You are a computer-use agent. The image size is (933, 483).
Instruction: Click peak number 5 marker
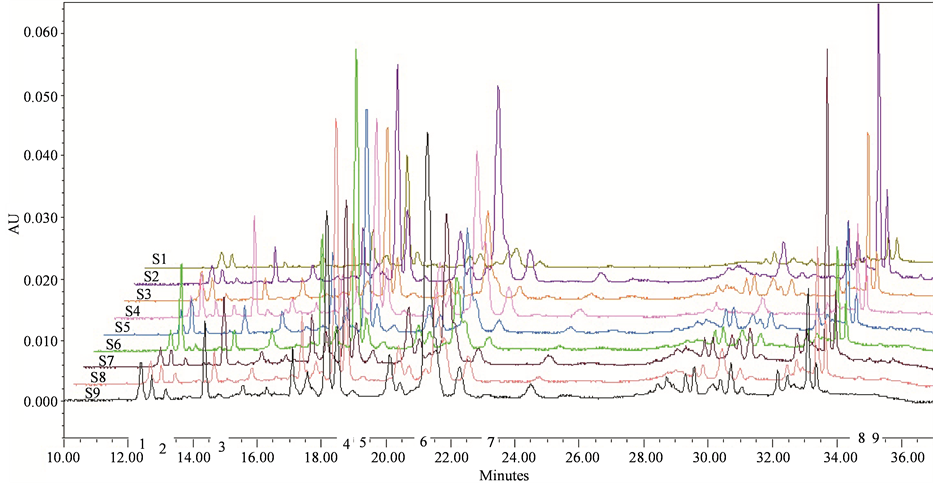(362, 442)
